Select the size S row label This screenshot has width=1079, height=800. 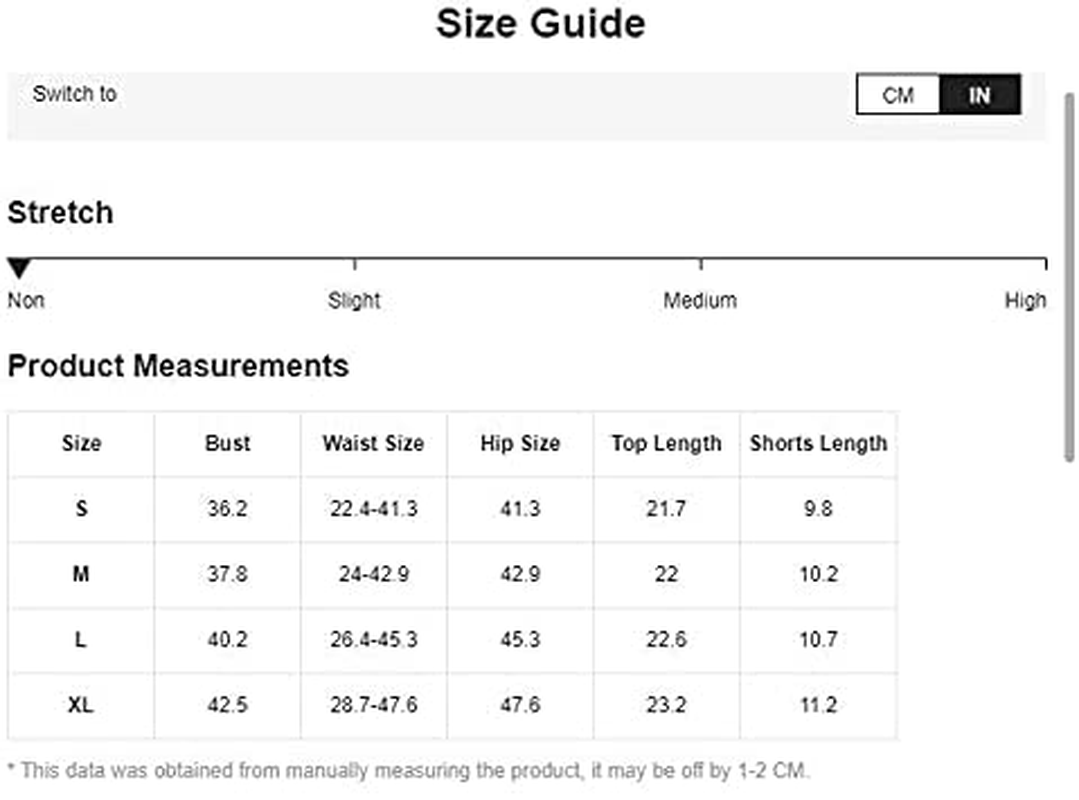[x=81, y=508]
